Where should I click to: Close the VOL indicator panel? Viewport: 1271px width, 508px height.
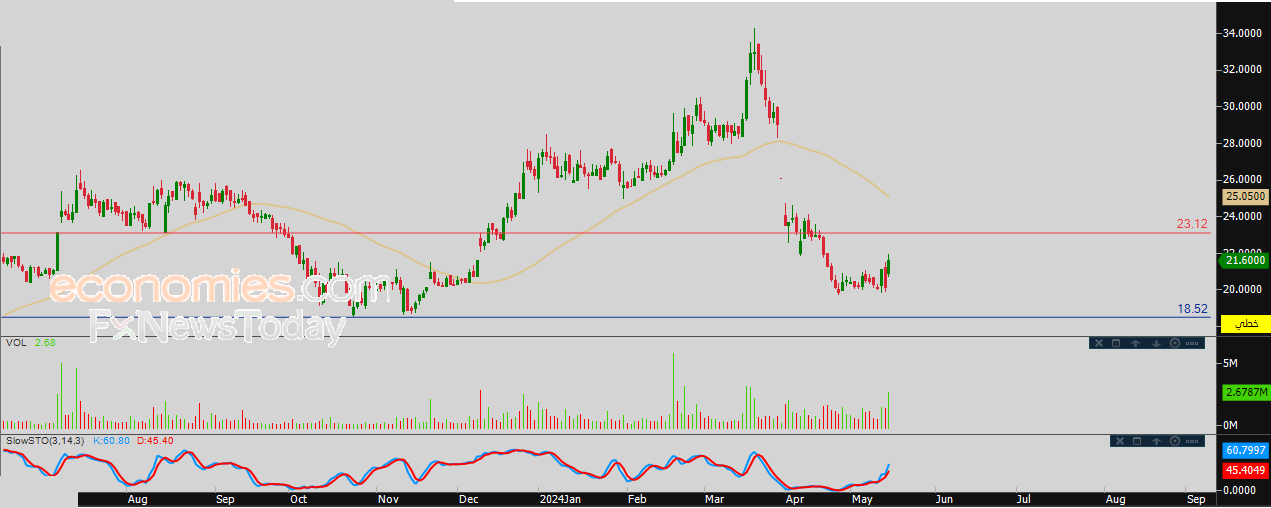tap(1099, 343)
